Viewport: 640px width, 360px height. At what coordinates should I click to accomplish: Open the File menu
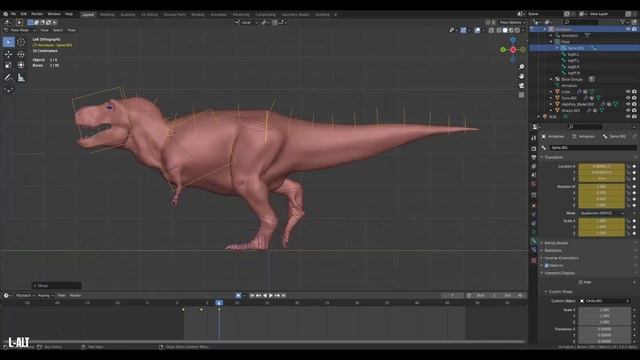pyautogui.click(x=13, y=14)
